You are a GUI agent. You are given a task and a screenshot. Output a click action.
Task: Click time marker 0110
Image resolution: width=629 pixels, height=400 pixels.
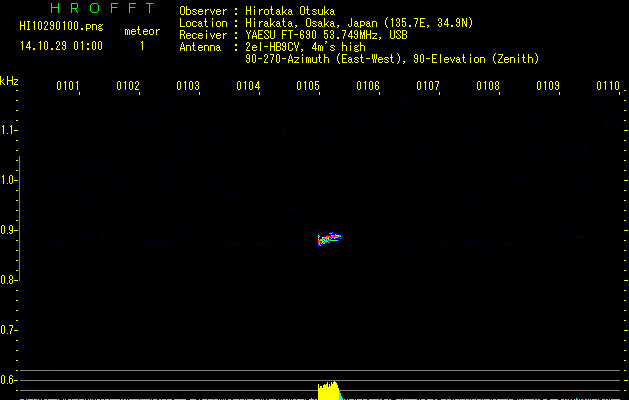click(x=608, y=86)
